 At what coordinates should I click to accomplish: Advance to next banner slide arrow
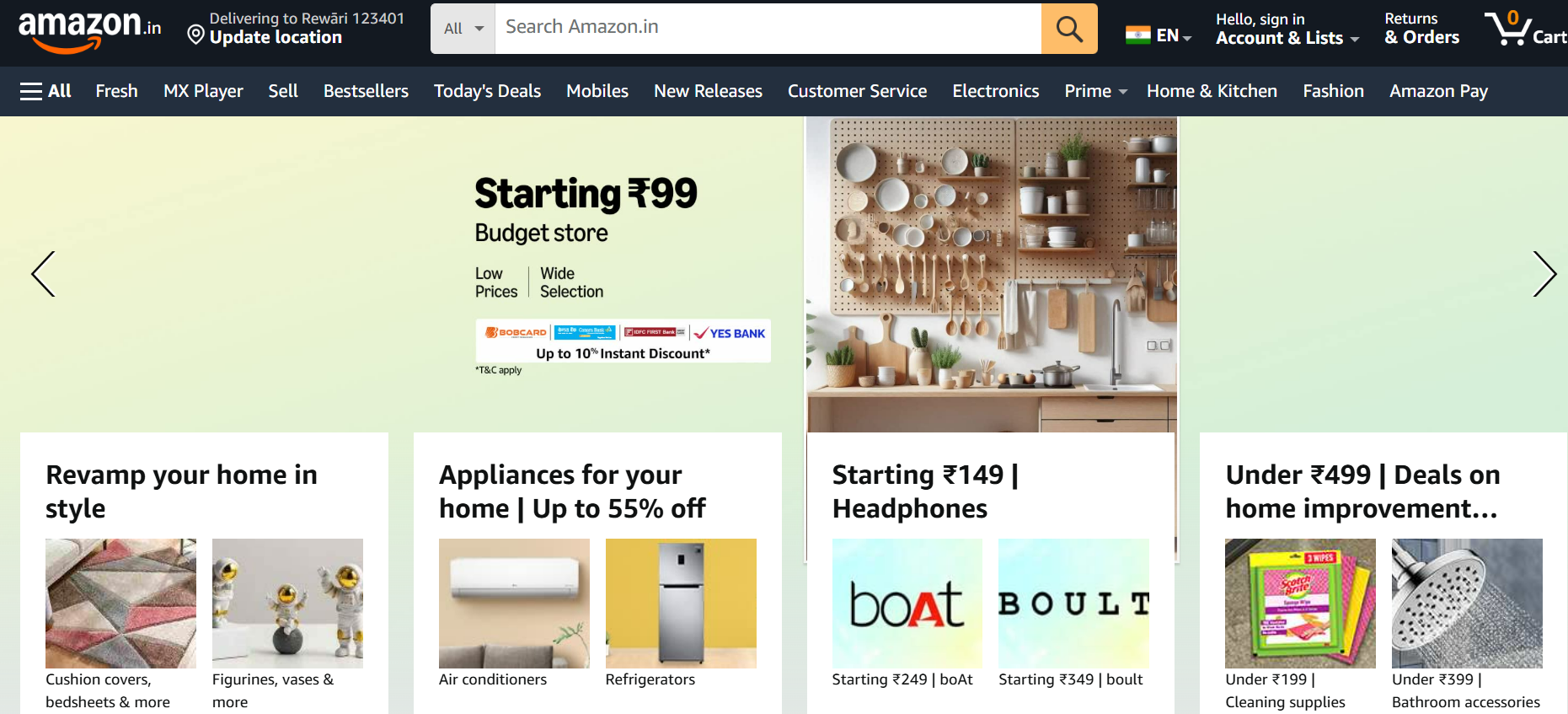click(x=1544, y=274)
